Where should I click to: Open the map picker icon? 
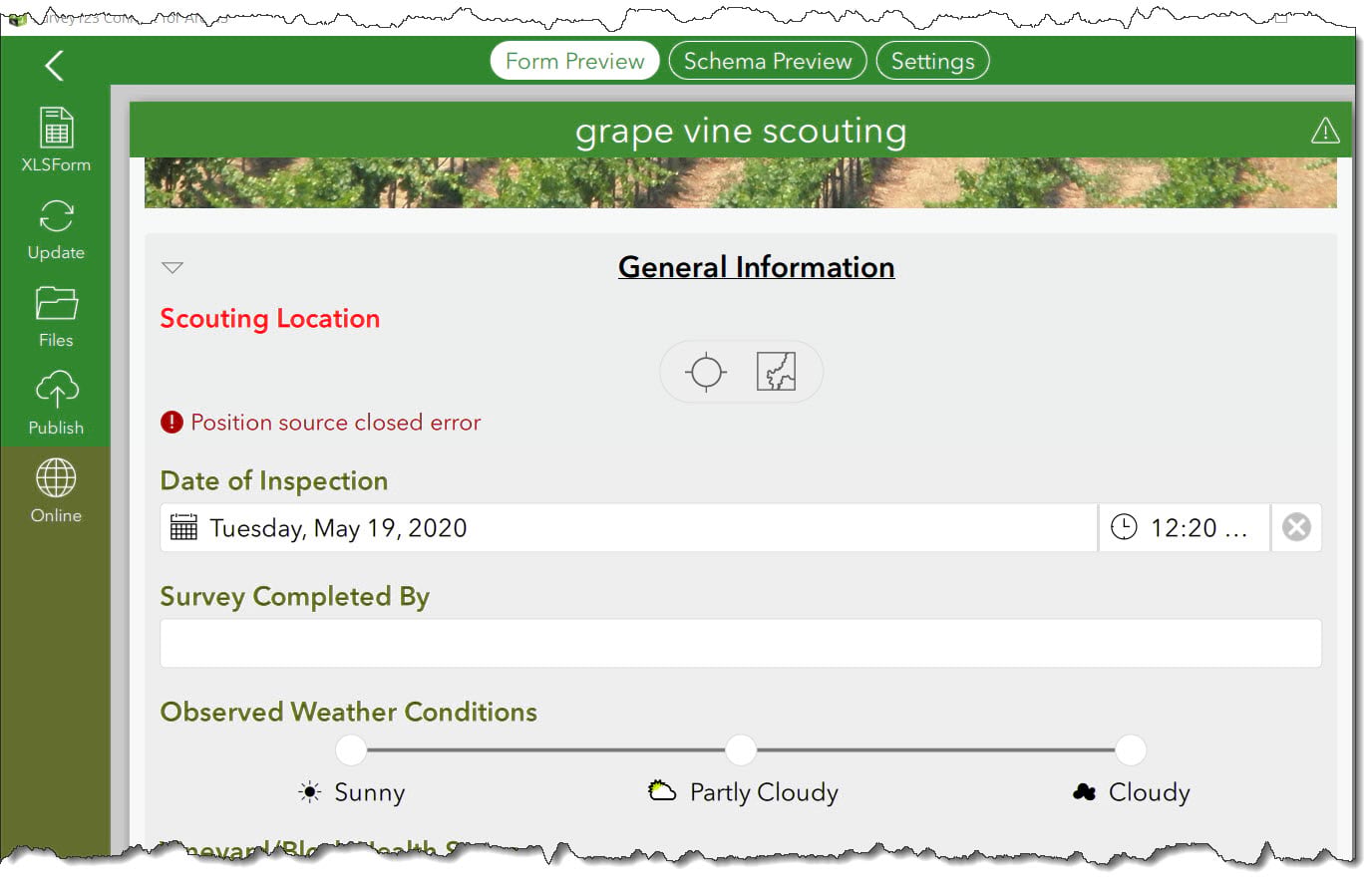[776, 372]
